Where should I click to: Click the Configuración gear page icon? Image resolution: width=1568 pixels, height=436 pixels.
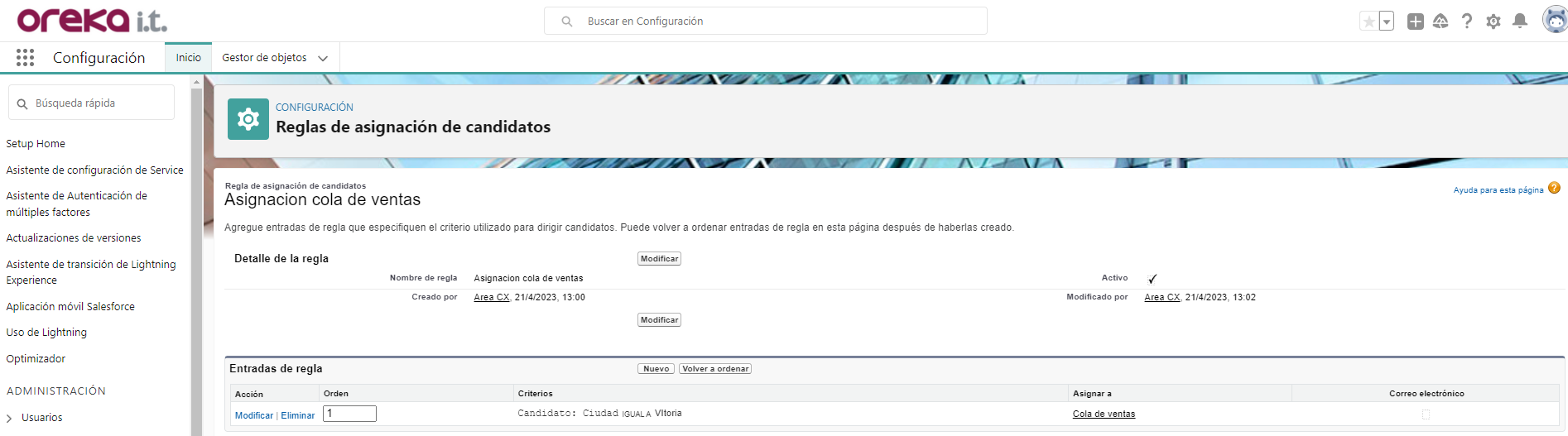click(x=248, y=119)
